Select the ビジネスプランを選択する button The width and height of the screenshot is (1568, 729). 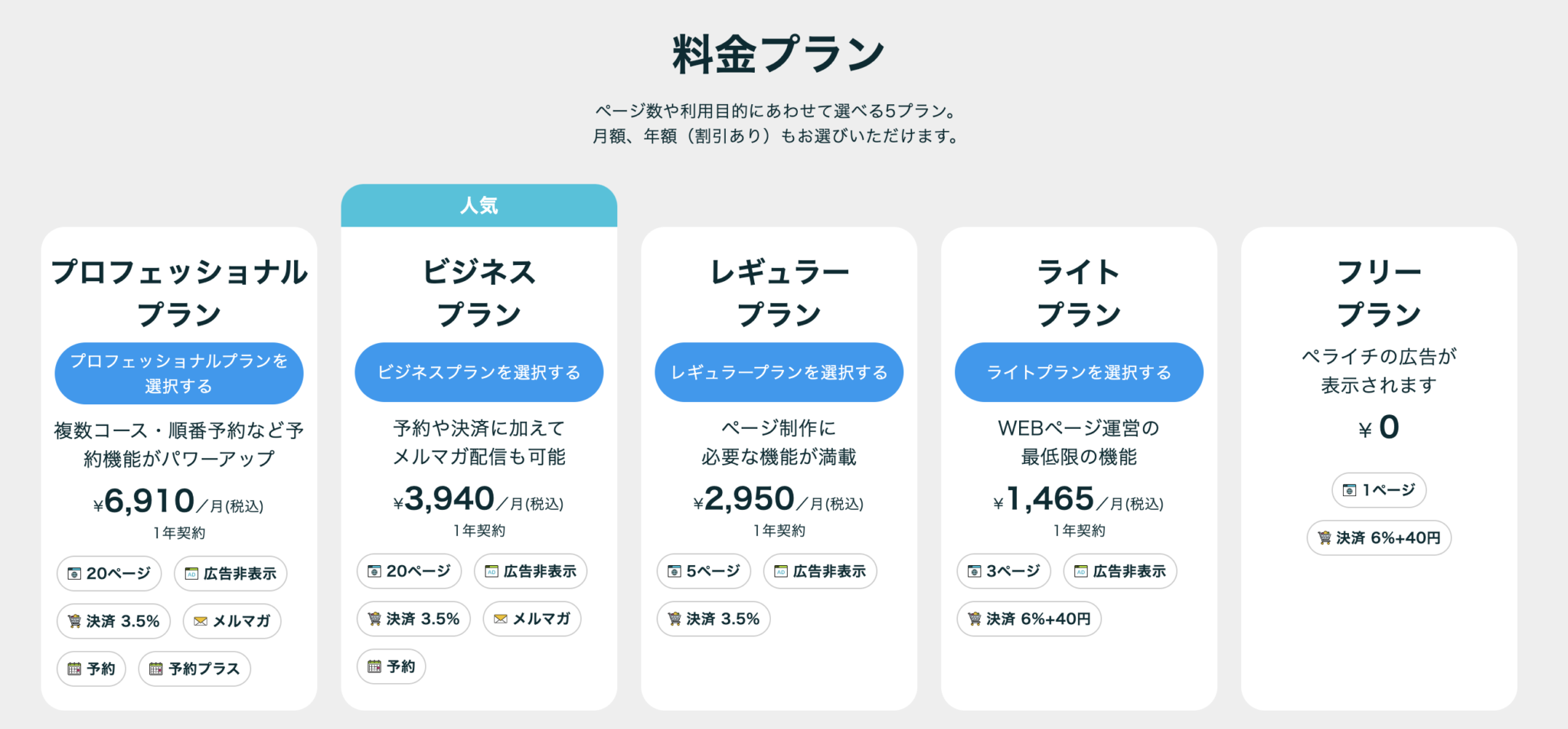[479, 372]
